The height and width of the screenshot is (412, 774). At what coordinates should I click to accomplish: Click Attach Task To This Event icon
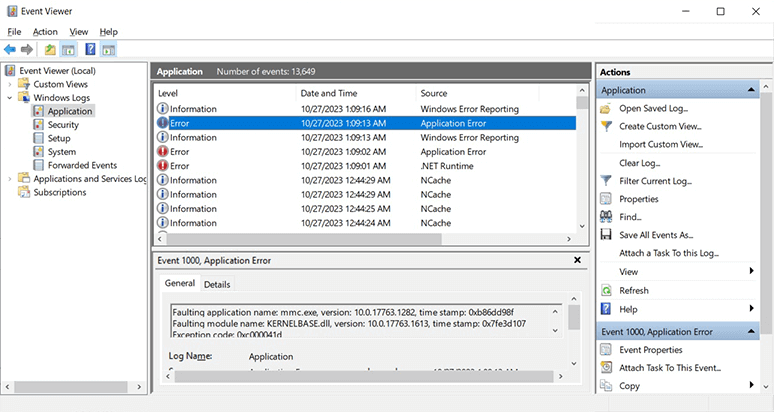[606, 368]
